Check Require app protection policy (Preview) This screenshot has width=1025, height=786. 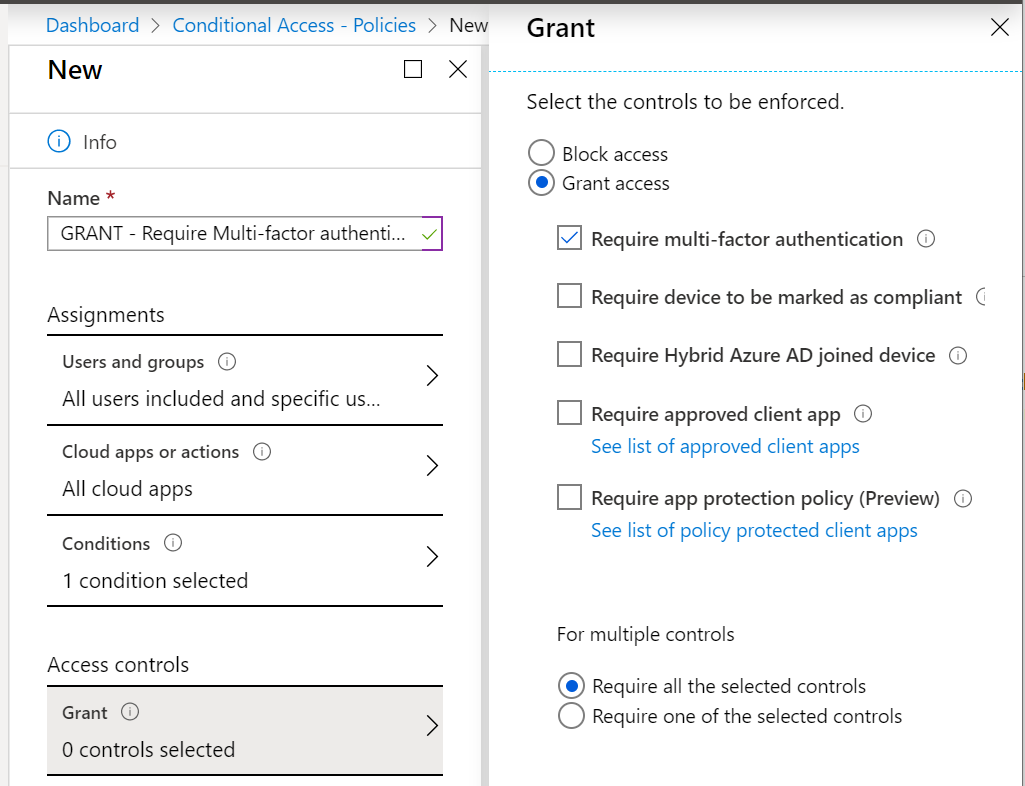coord(569,497)
